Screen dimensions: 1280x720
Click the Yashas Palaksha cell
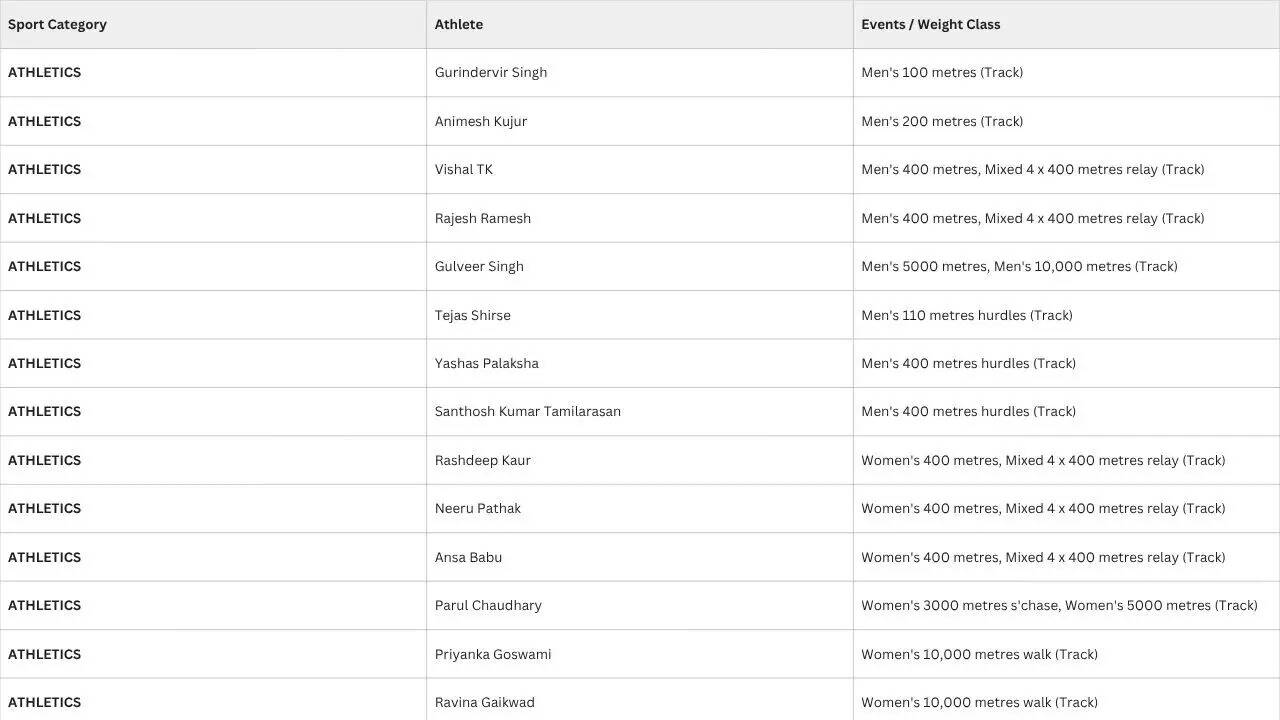(640, 363)
